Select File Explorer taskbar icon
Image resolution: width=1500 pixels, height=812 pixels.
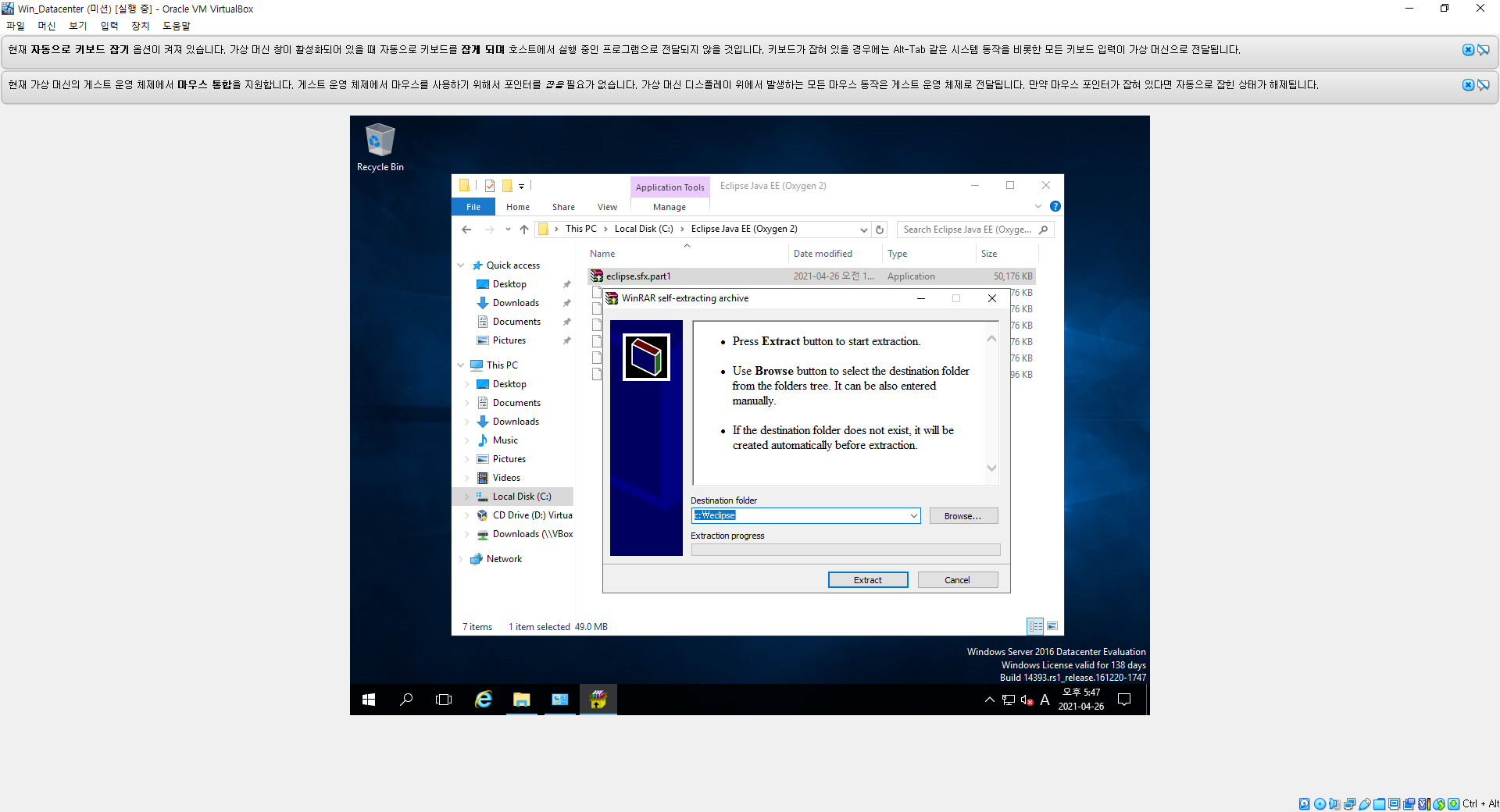coord(522,700)
